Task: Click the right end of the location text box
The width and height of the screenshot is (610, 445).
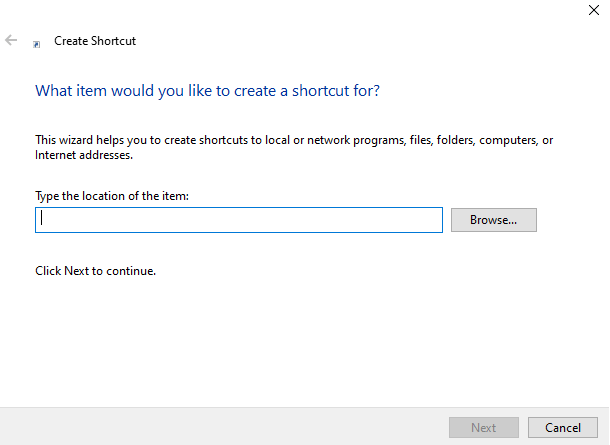Action: (x=425, y=220)
